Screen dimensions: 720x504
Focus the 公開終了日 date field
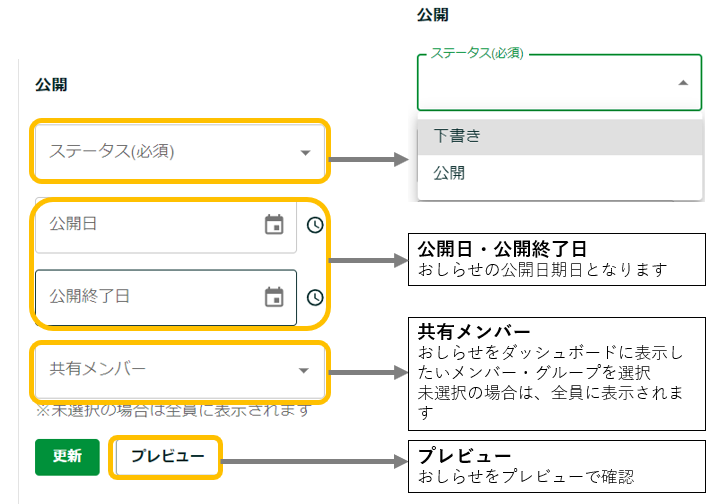pyautogui.click(x=140, y=297)
